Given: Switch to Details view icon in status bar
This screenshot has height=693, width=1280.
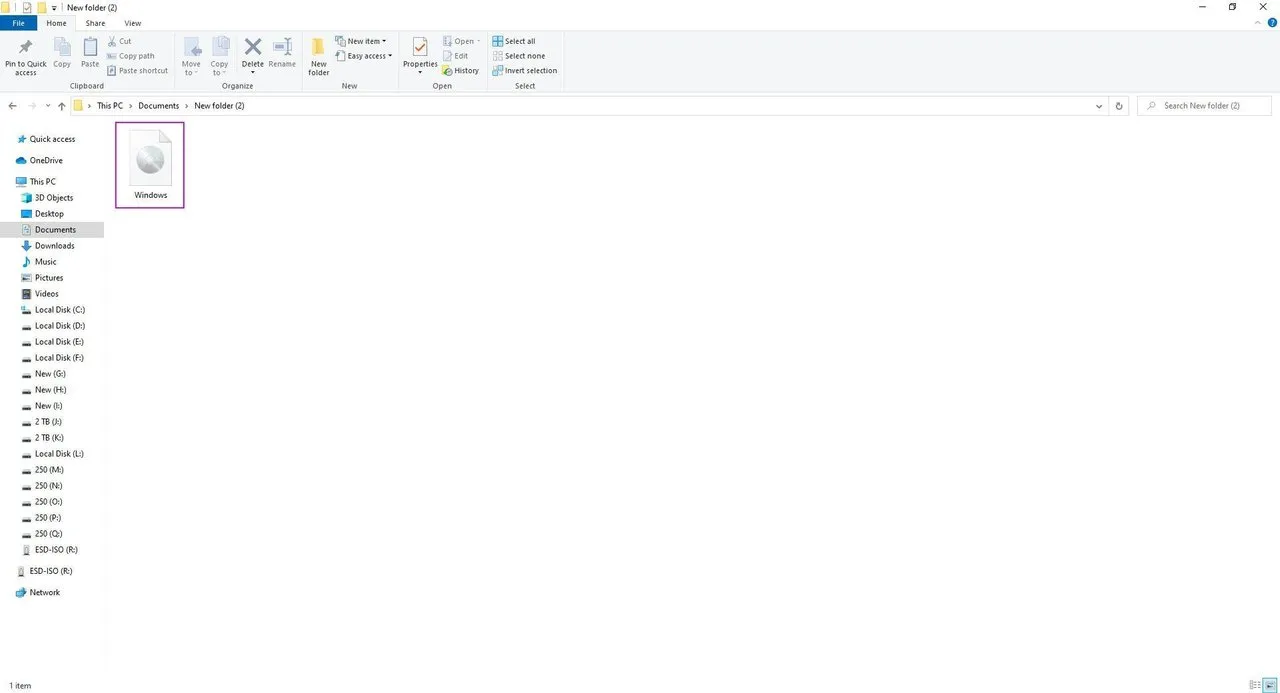Looking at the screenshot, I should coord(1254,685).
